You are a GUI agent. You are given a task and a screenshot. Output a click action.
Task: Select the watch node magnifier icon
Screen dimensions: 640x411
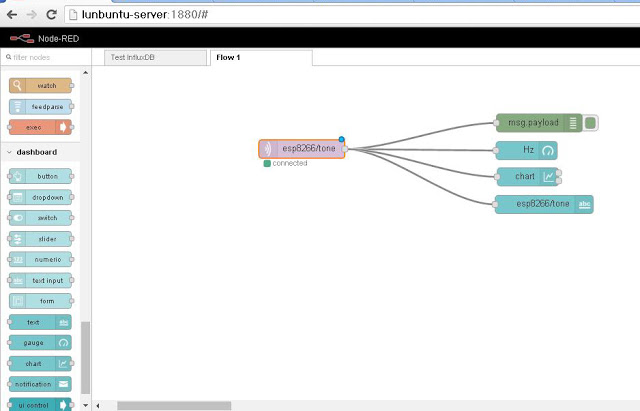coord(17,86)
